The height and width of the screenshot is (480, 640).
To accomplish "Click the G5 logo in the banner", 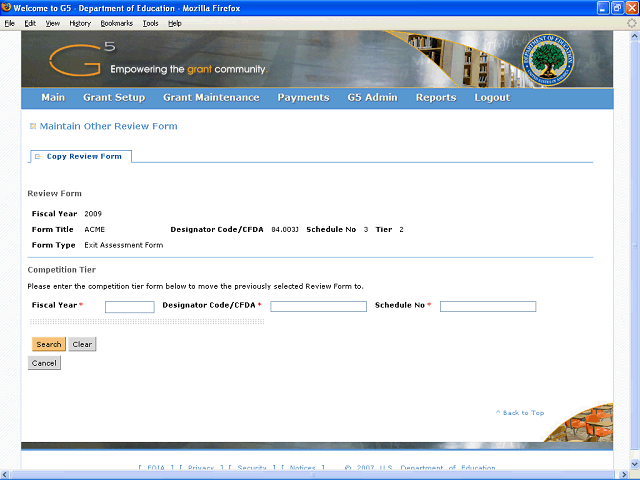I will point(82,60).
